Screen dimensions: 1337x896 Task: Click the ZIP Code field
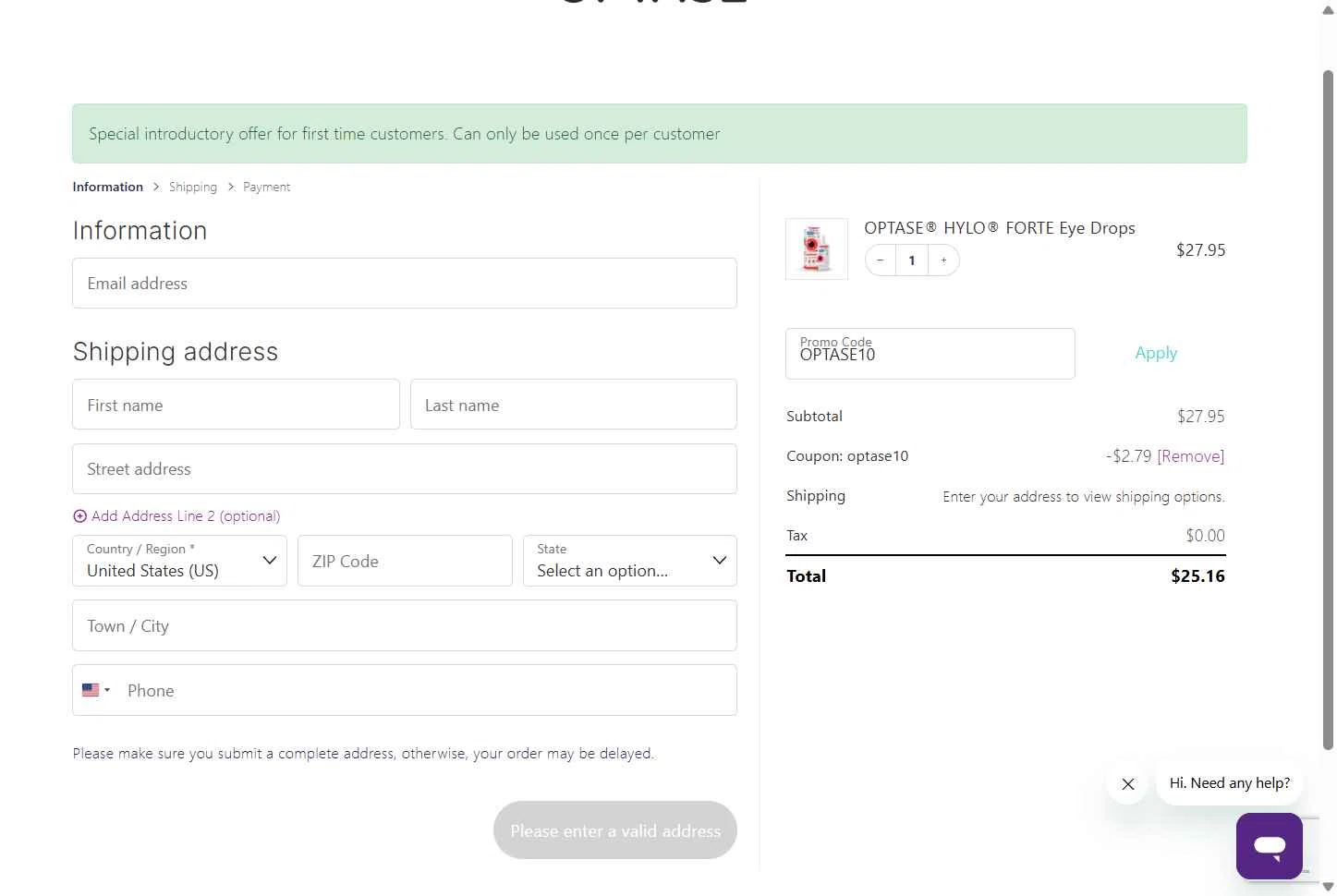[x=405, y=561]
